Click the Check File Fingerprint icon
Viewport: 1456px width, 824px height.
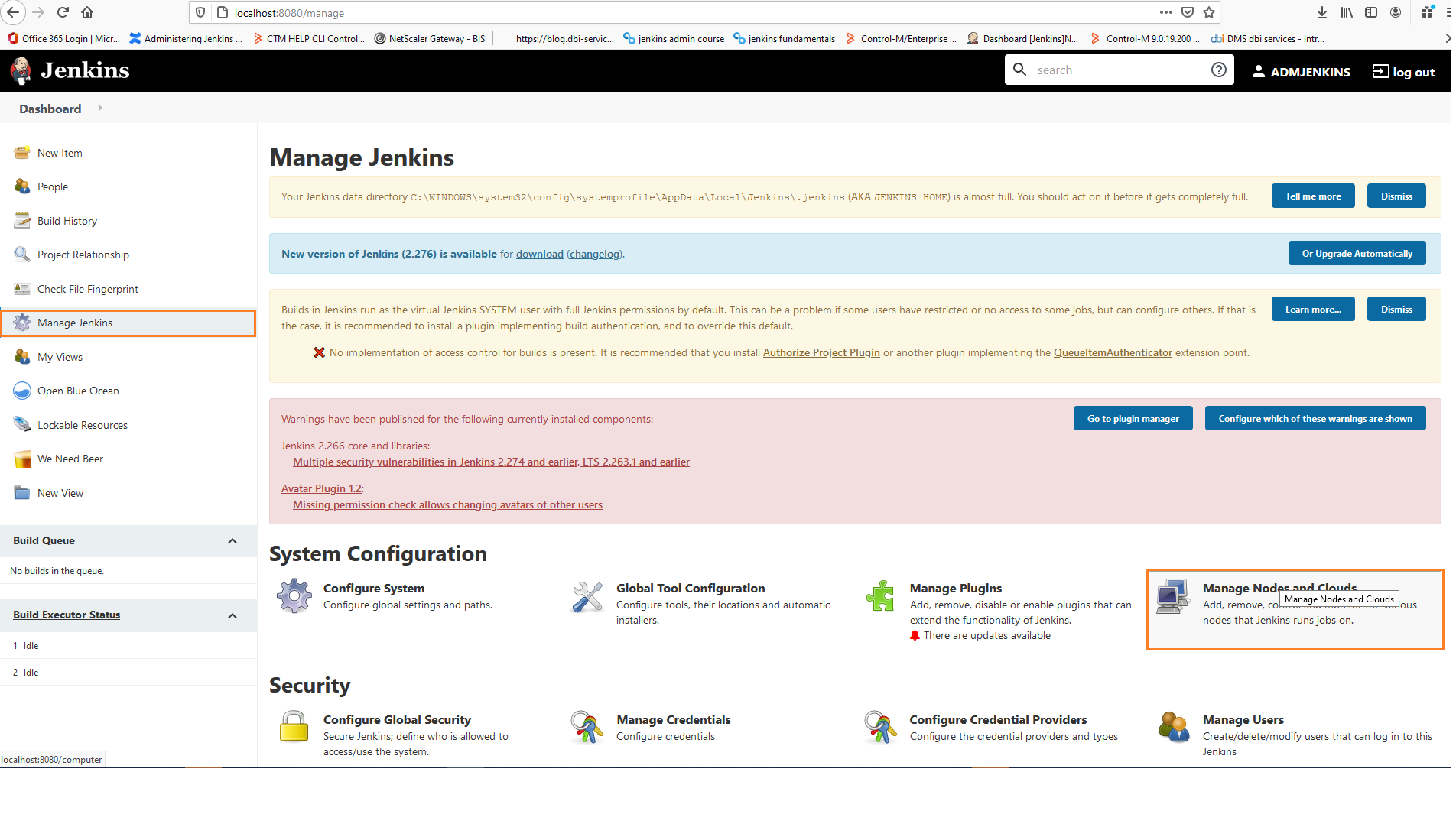(x=22, y=289)
